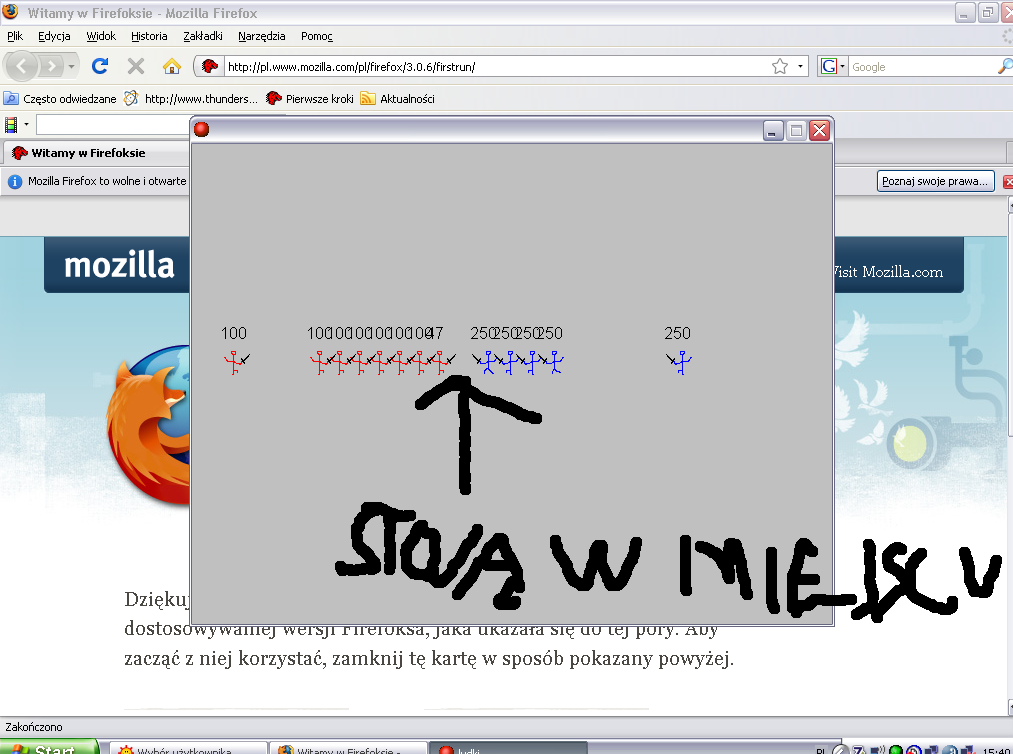
Task: Click the forward navigation arrow
Action: coord(51,66)
